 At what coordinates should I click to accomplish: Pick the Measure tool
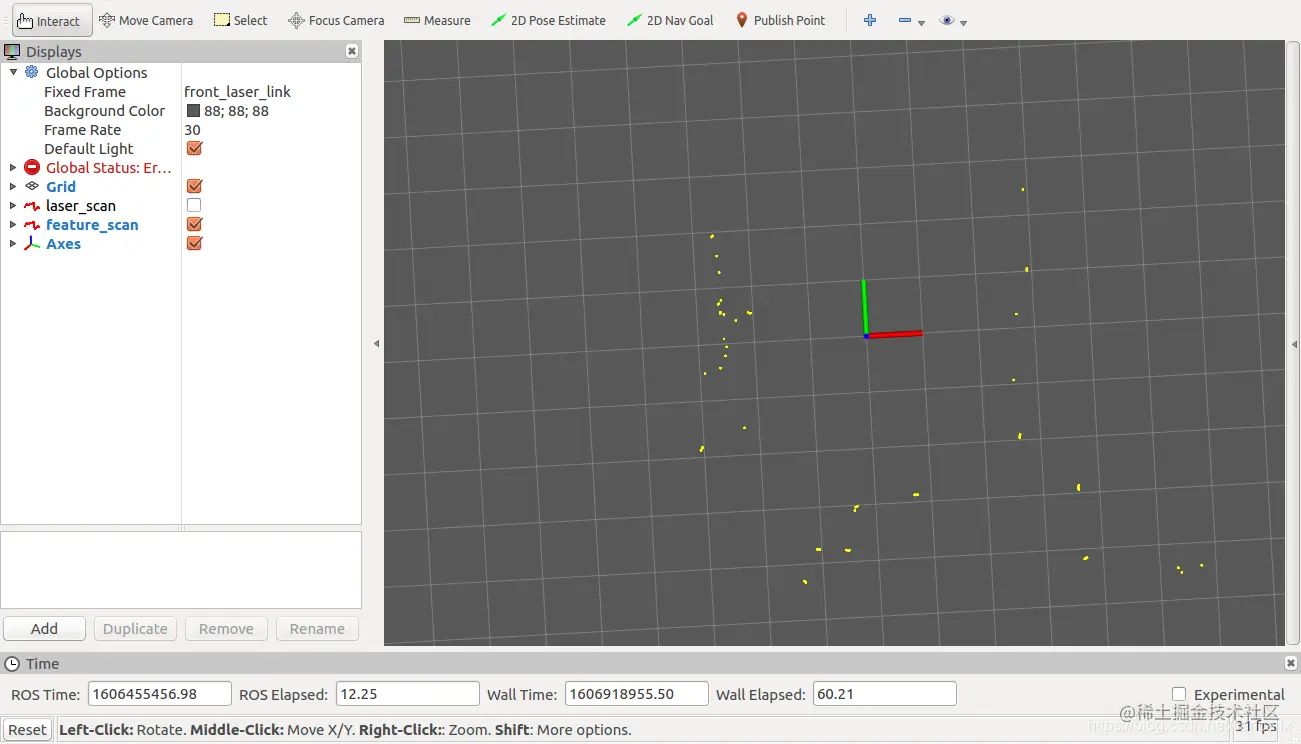coord(437,20)
